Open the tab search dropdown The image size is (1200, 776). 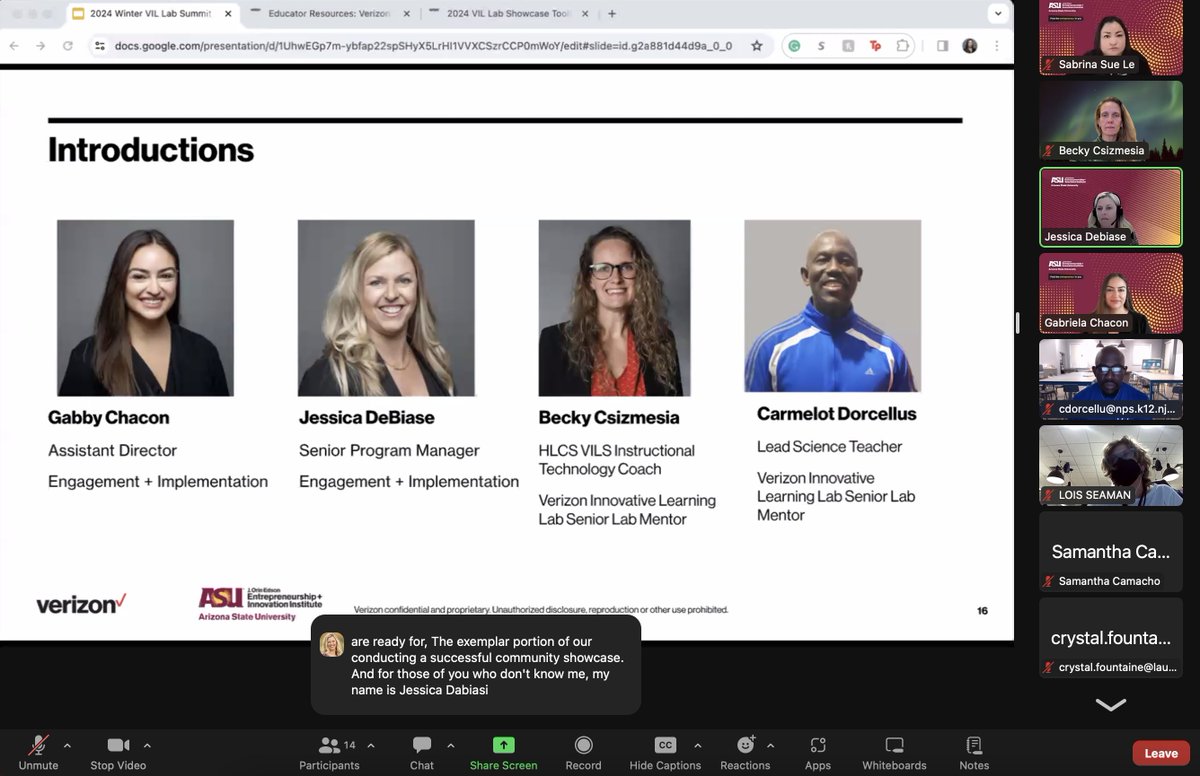pos(997,14)
